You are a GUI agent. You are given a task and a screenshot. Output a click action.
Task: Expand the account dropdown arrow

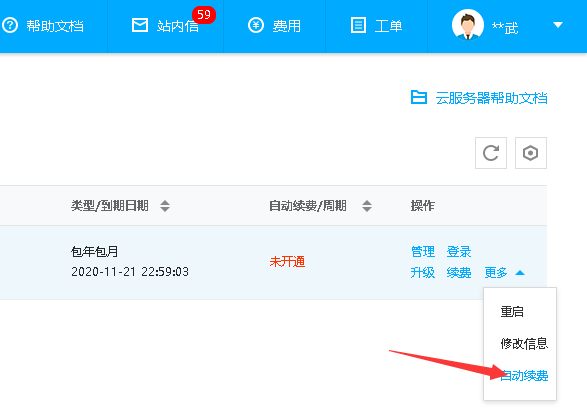(558, 25)
